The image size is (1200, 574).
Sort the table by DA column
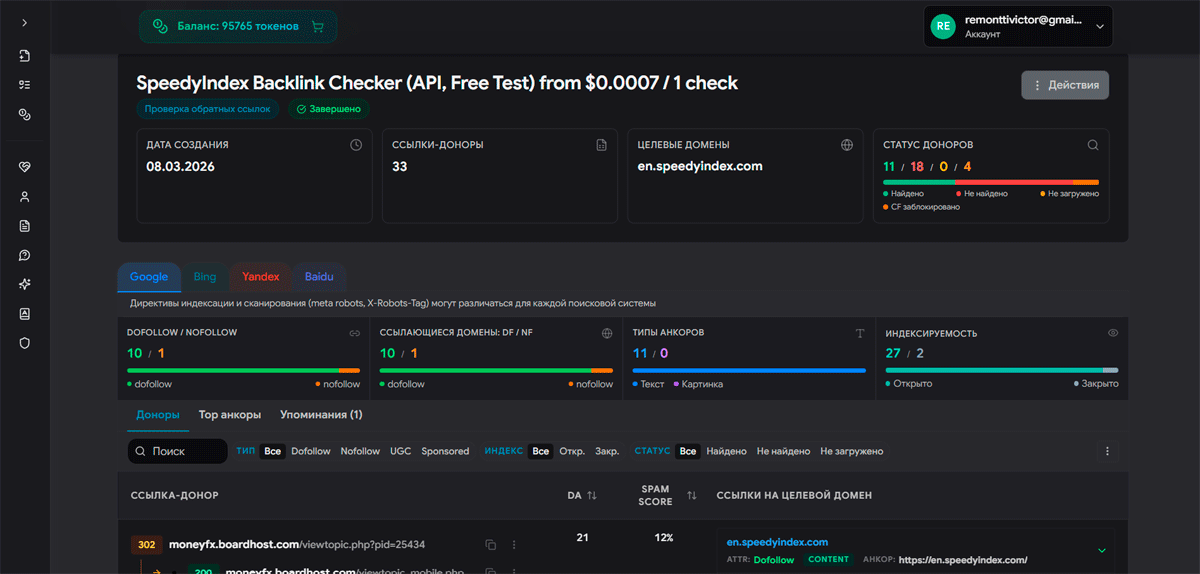coord(591,495)
